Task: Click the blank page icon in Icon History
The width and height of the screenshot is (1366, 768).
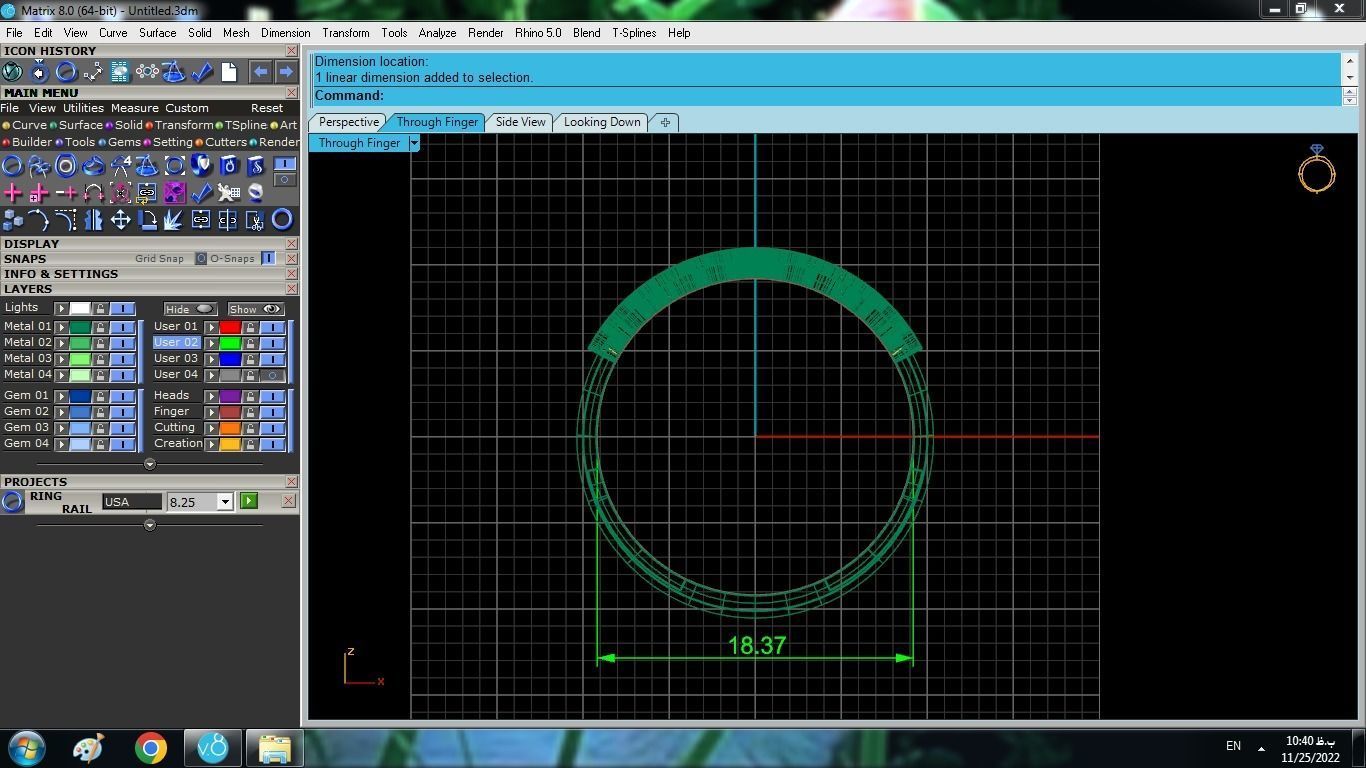Action: pyautogui.click(x=228, y=72)
